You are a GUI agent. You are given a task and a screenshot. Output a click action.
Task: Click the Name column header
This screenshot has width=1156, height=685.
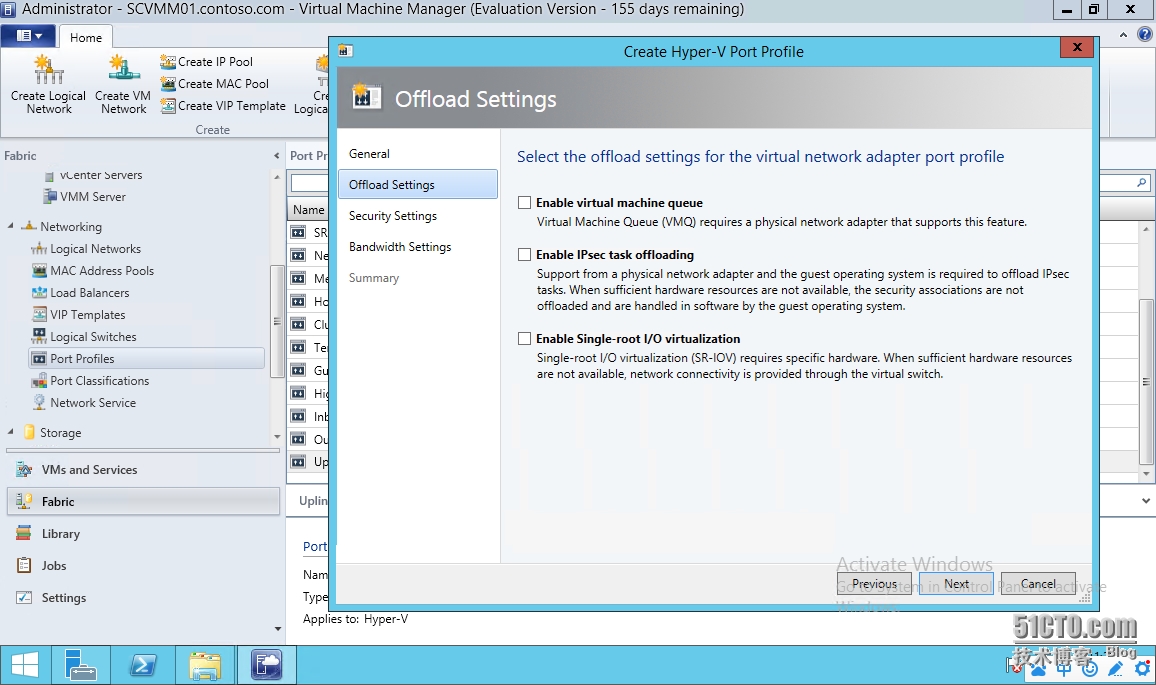tap(308, 209)
